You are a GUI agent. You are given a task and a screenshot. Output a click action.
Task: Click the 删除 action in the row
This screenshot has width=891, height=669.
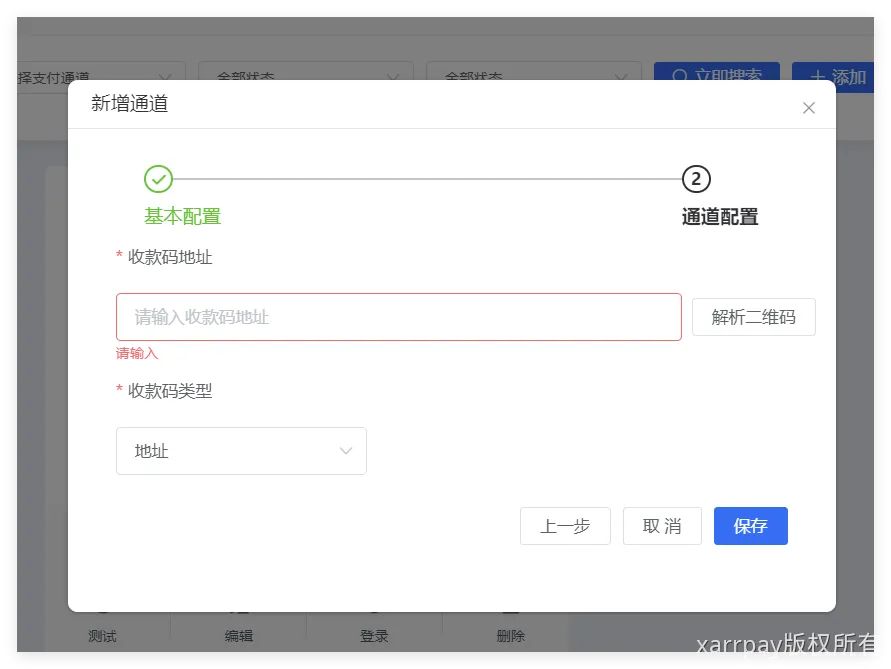[x=510, y=635]
